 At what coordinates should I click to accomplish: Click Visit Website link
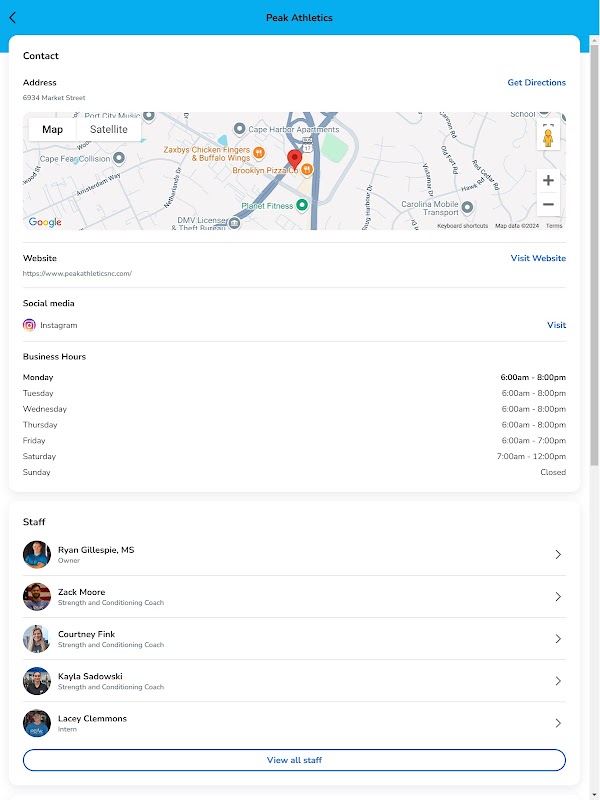[x=538, y=258]
